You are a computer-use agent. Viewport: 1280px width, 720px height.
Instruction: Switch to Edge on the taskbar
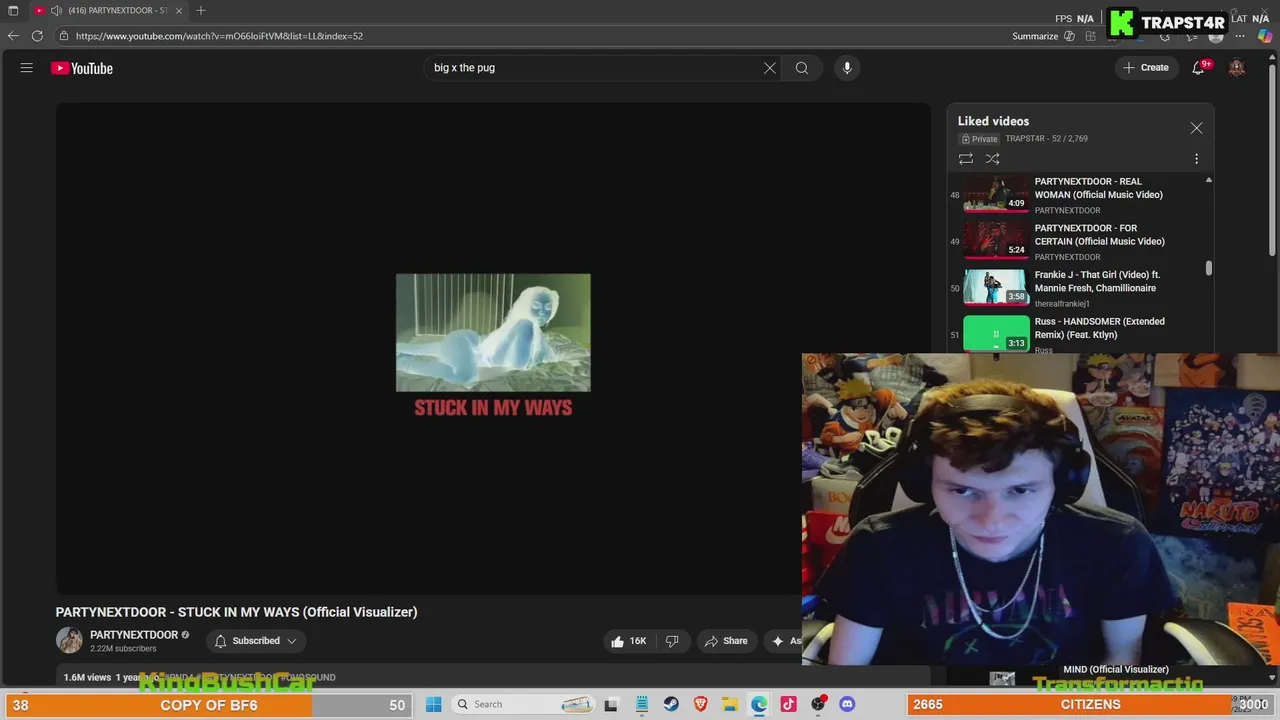tap(759, 704)
